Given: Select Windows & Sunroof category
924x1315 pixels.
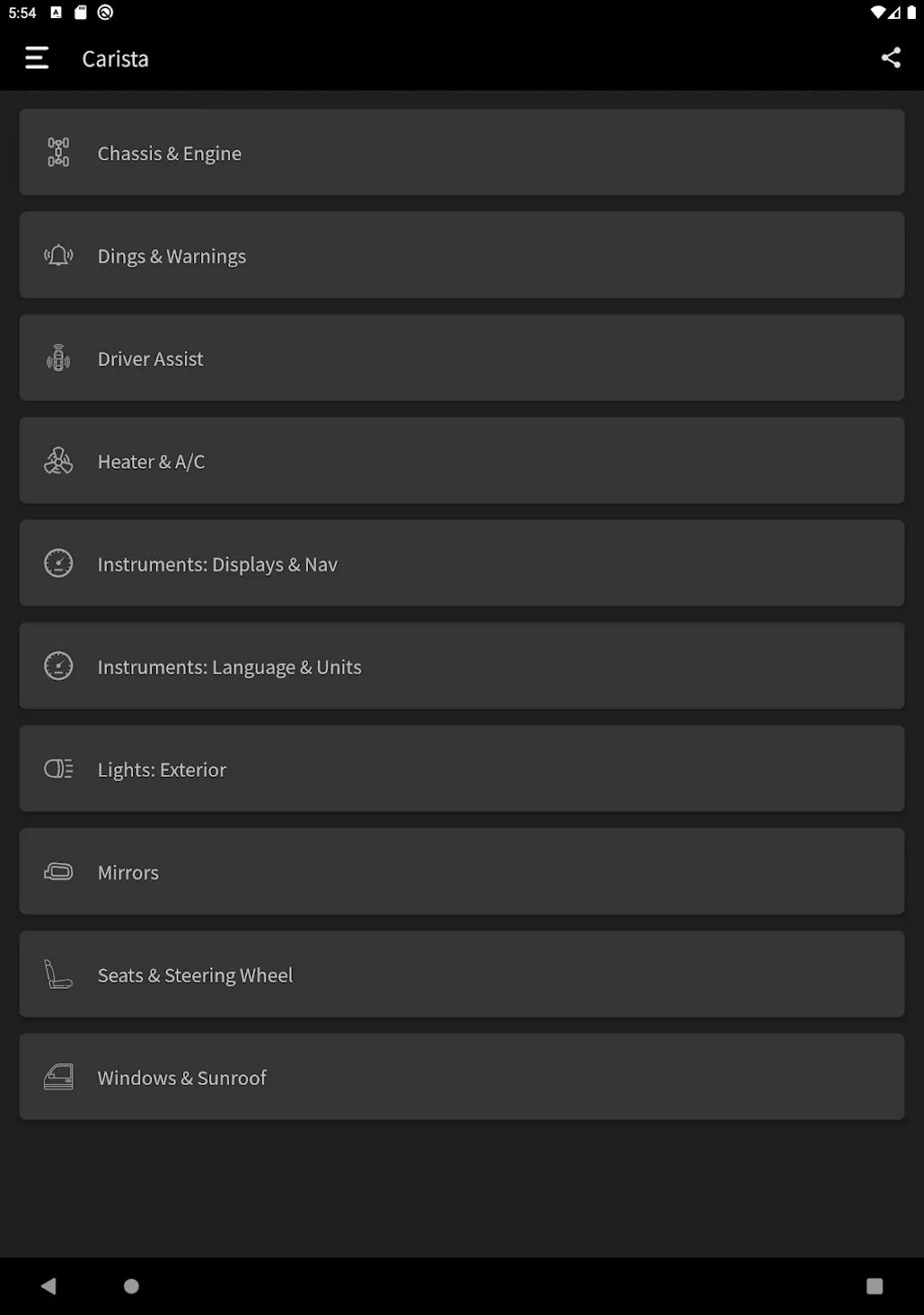Looking at the screenshot, I should pyautogui.click(x=462, y=1077).
